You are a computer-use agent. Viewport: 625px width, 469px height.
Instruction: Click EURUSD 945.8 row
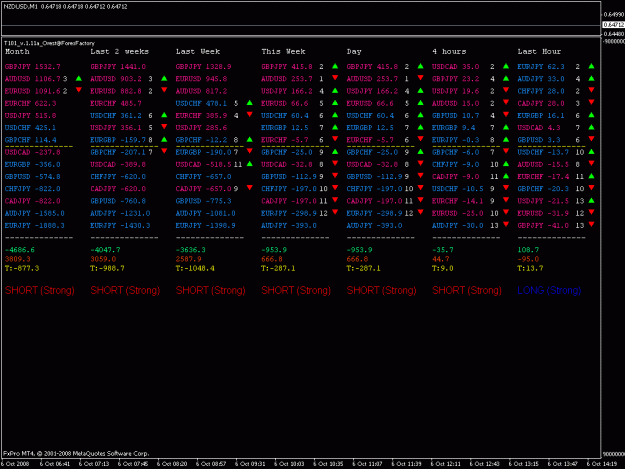click(x=201, y=79)
